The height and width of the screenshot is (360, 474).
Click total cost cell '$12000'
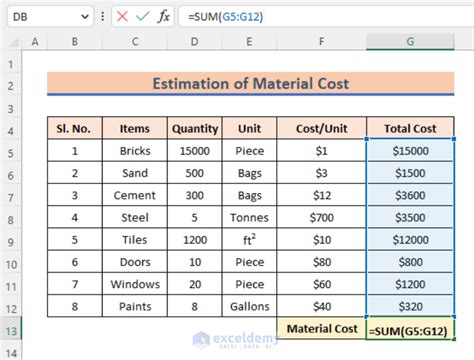coord(410,240)
